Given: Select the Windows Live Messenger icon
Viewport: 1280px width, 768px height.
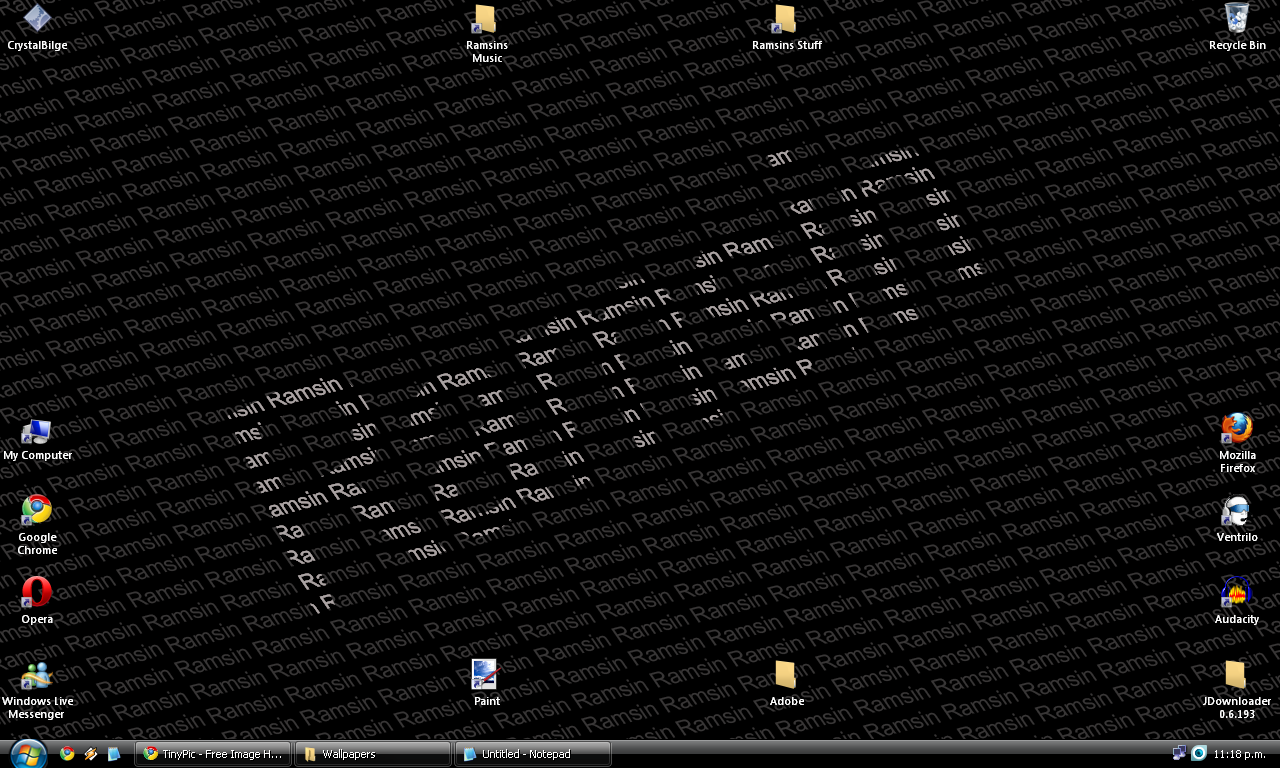Looking at the screenshot, I should 37,676.
